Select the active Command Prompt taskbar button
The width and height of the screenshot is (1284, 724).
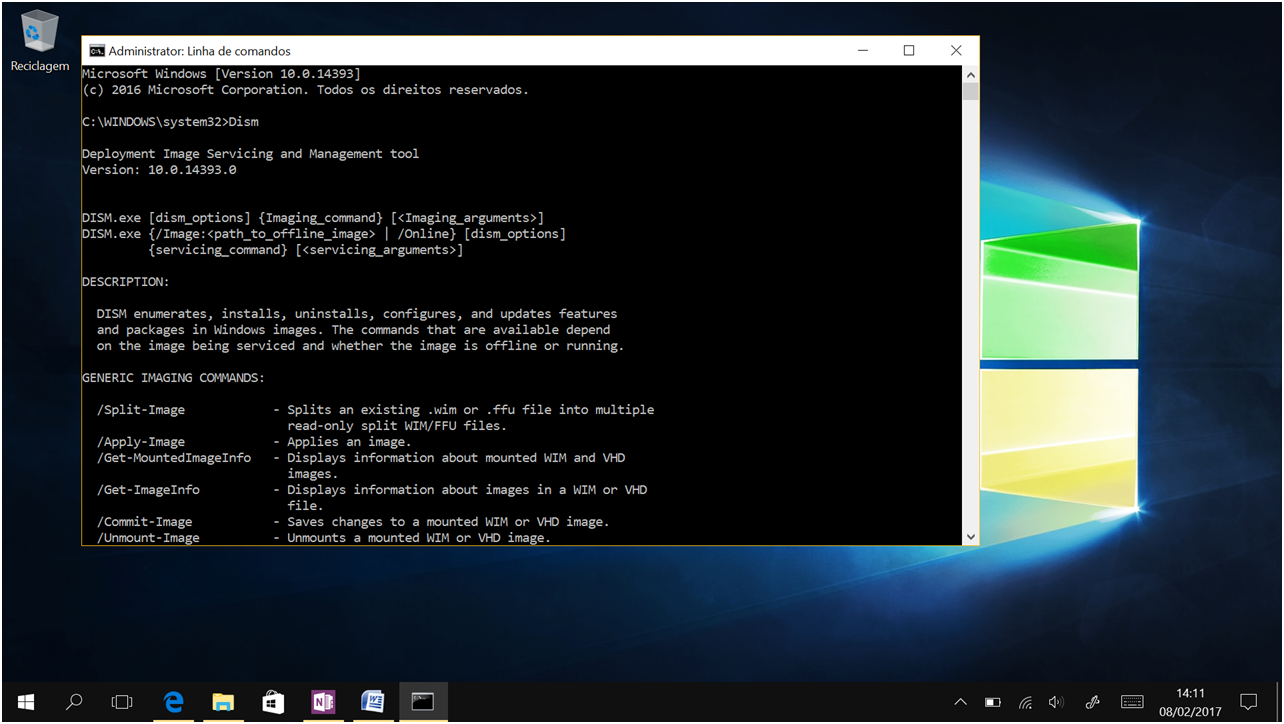click(423, 702)
